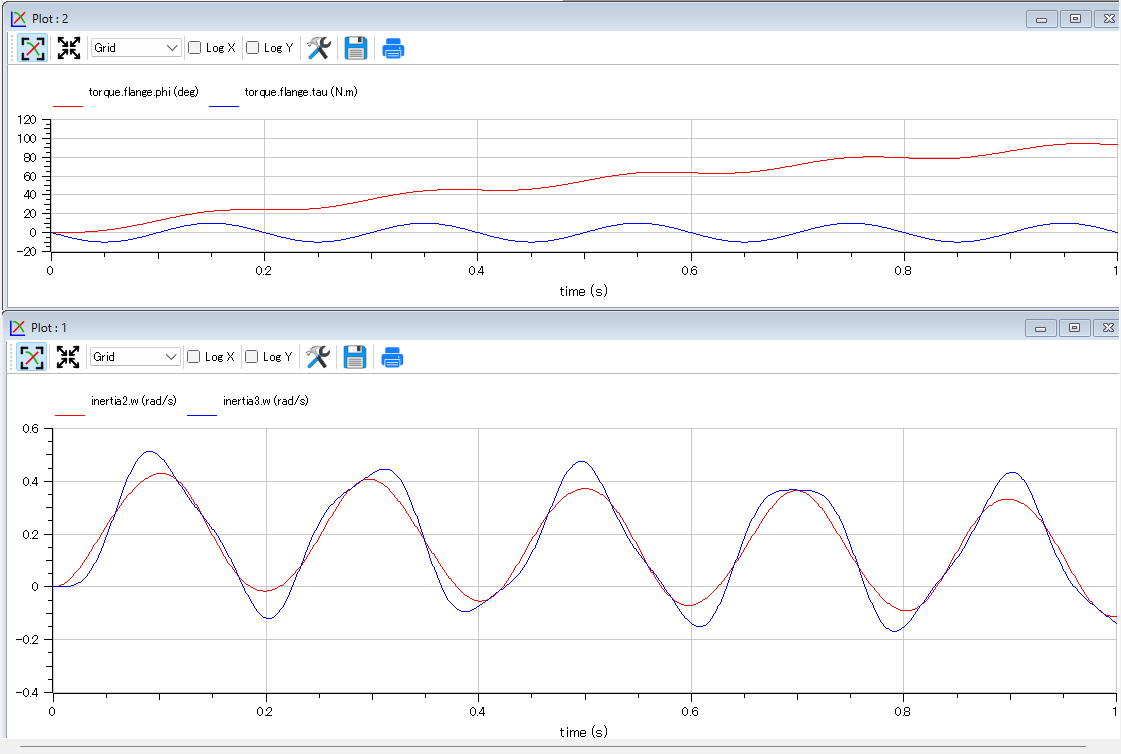This screenshot has width=1121, height=754.
Task: Click the 120 y-axis label in Plot 2
Action: click(26, 120)
